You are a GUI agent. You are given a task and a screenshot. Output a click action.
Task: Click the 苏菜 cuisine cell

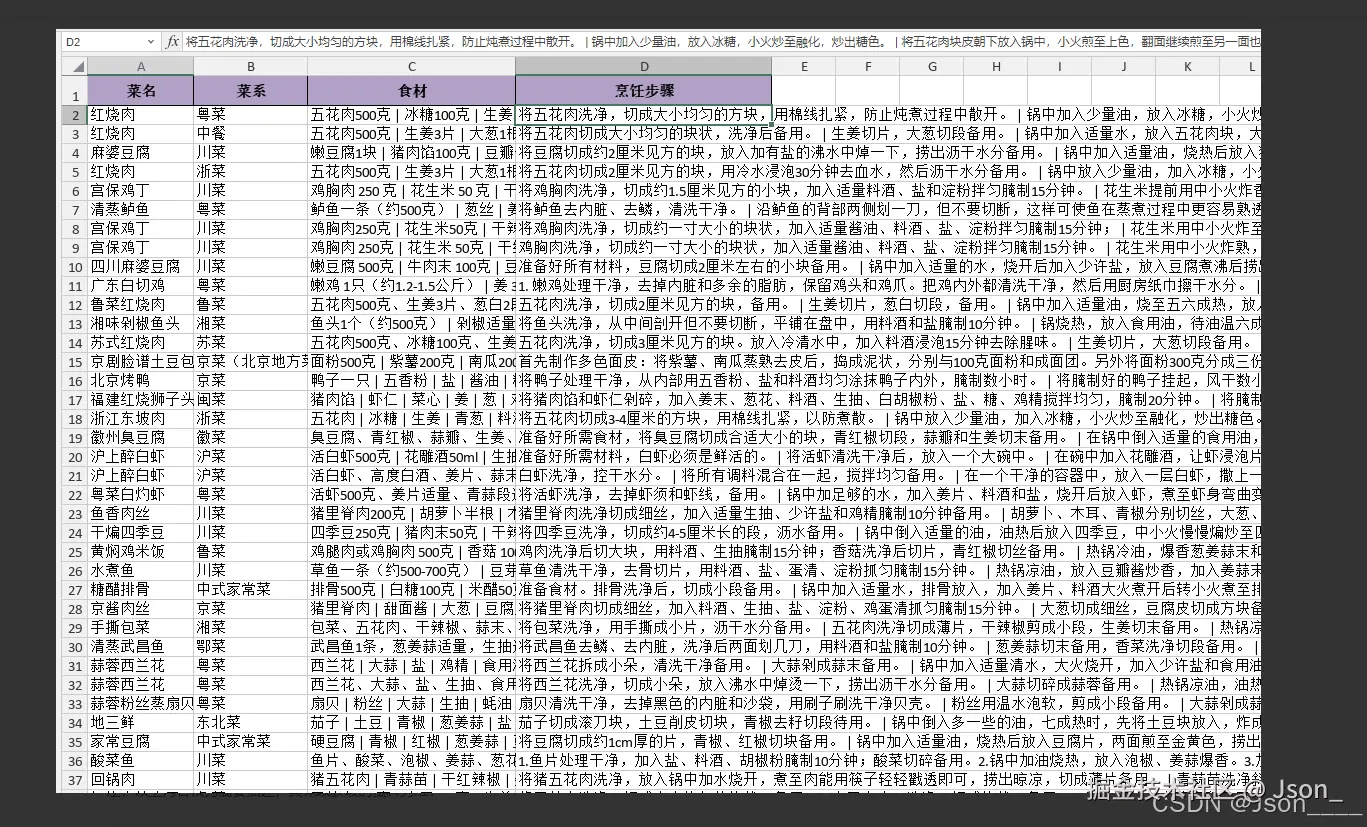pyautogui.click(x=251, y=342)
